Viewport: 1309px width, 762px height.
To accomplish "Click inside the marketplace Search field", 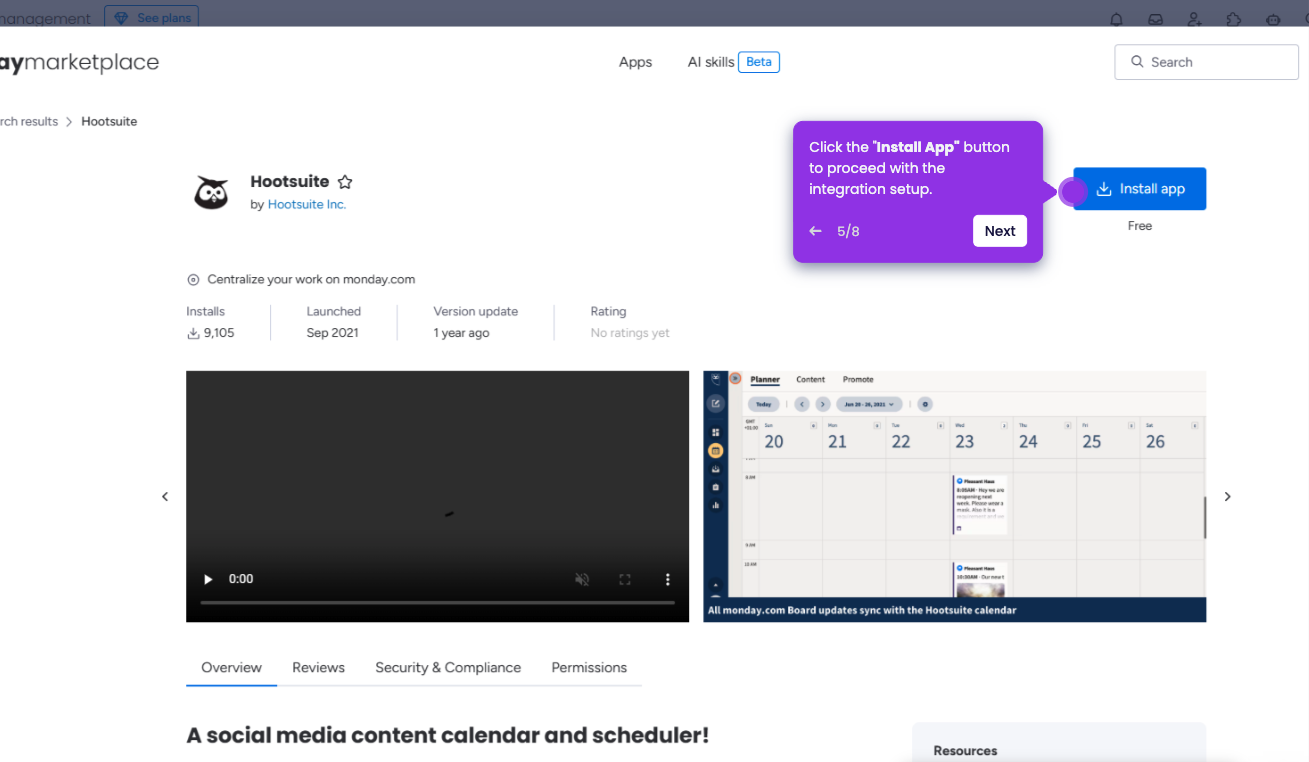I will (1206, 62).
